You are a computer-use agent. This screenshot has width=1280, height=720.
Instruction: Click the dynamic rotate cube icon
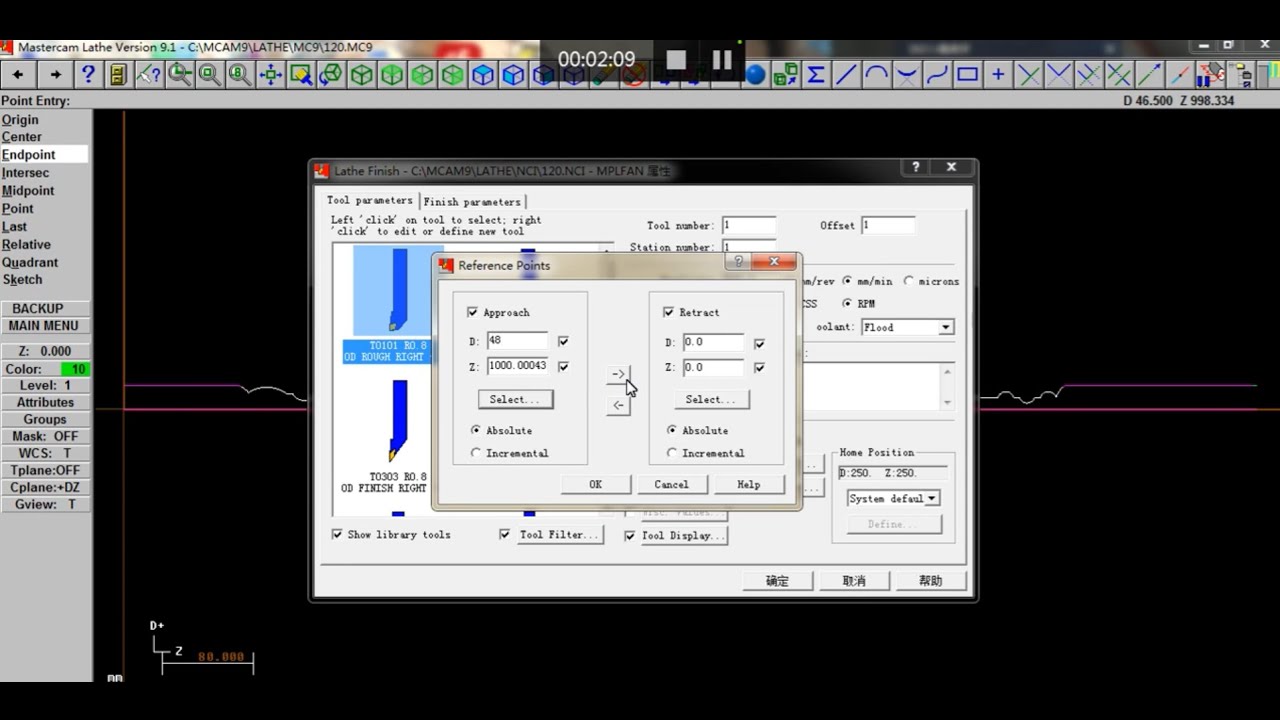click(331, 74)
